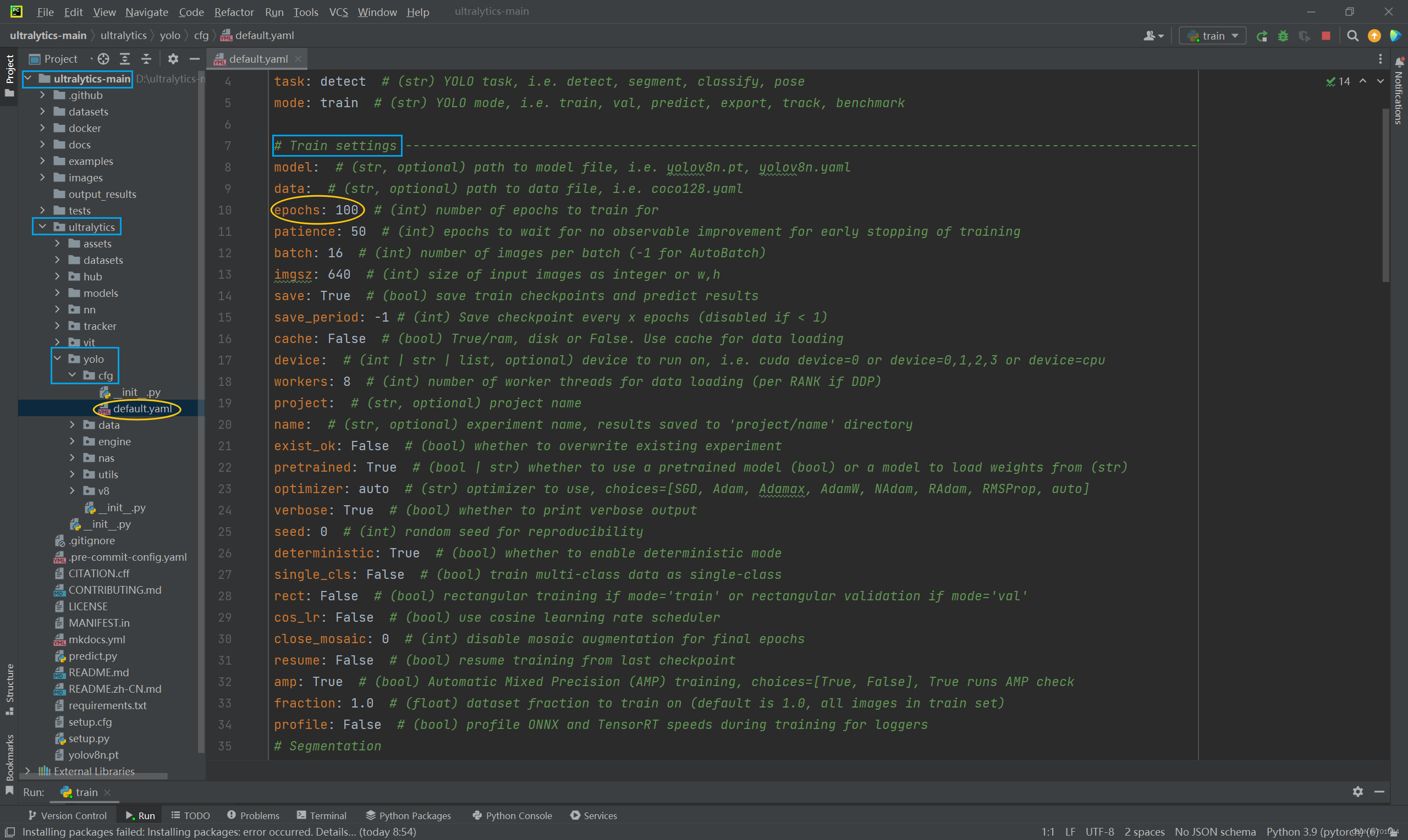
Task: Close the train run tab
Action: 107,793
